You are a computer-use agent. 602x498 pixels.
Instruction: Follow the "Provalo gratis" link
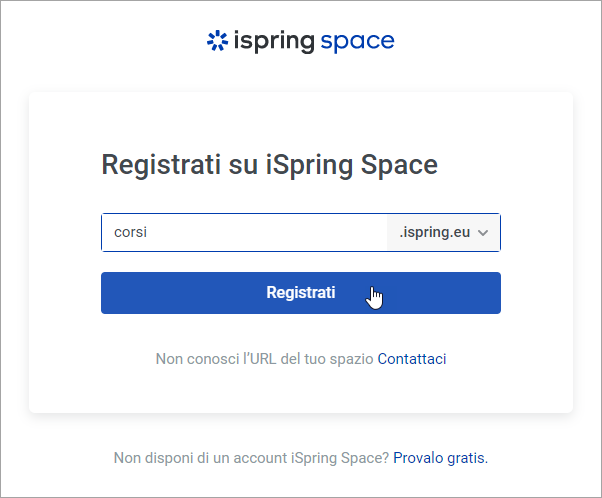(x=440, y=458)
